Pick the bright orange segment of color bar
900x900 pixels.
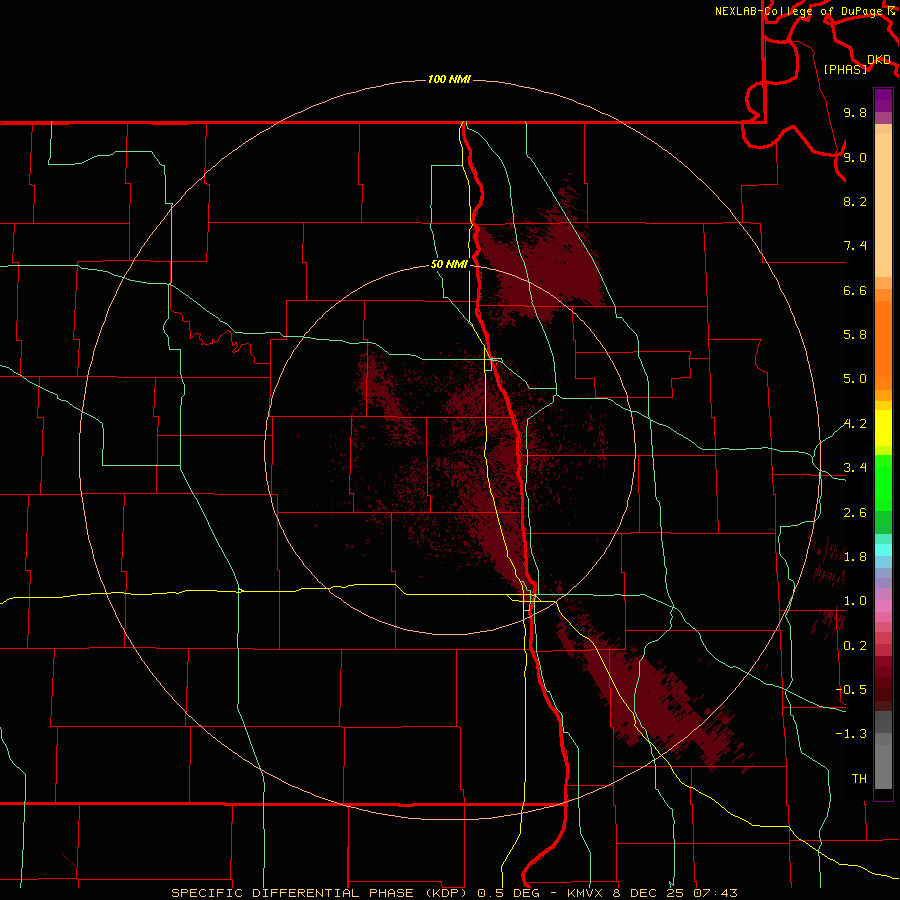point(883,346)
